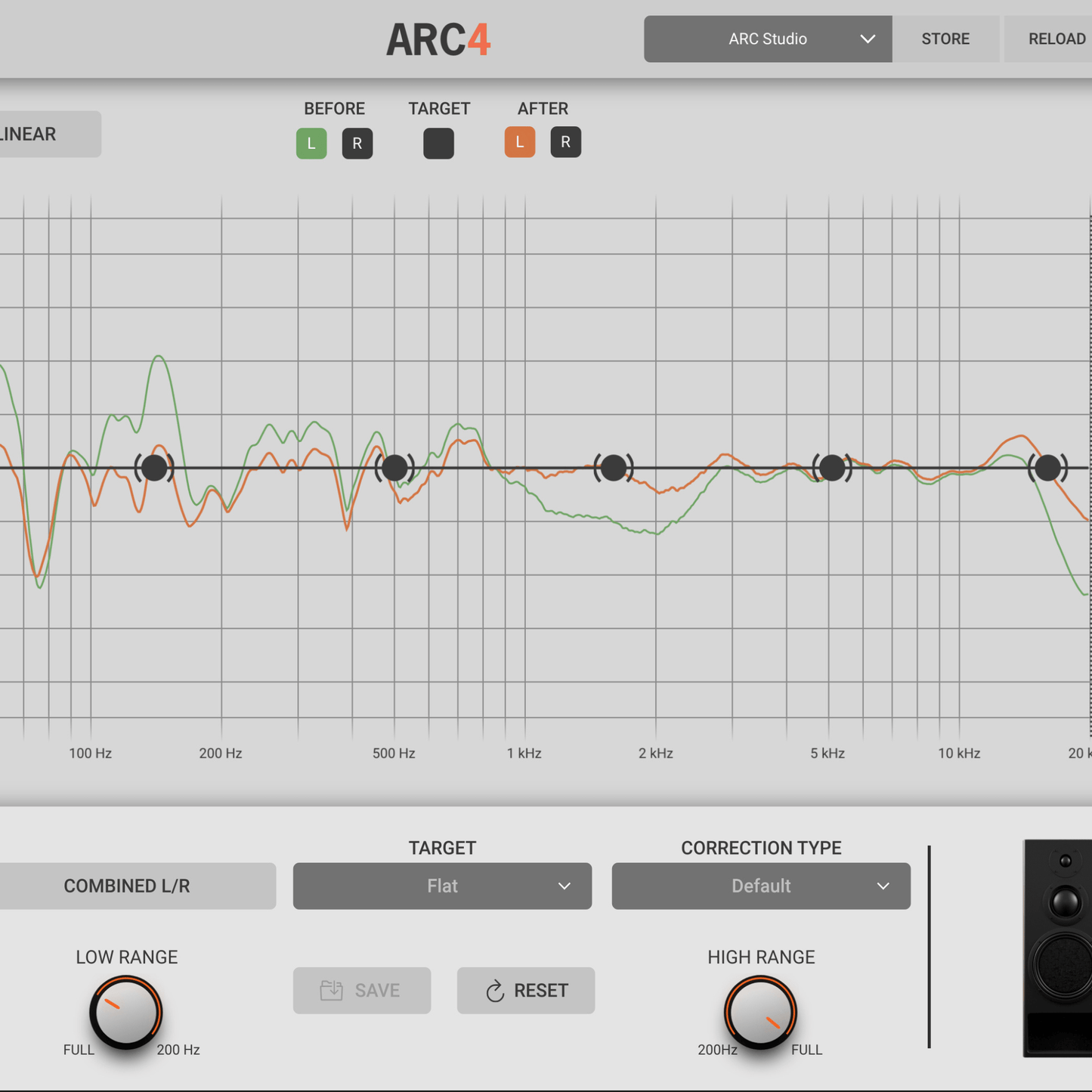1092x1092 pixels.
Task: Click the 200 Hz label under LOW RANGE
Action: (x=178, y=1050)
